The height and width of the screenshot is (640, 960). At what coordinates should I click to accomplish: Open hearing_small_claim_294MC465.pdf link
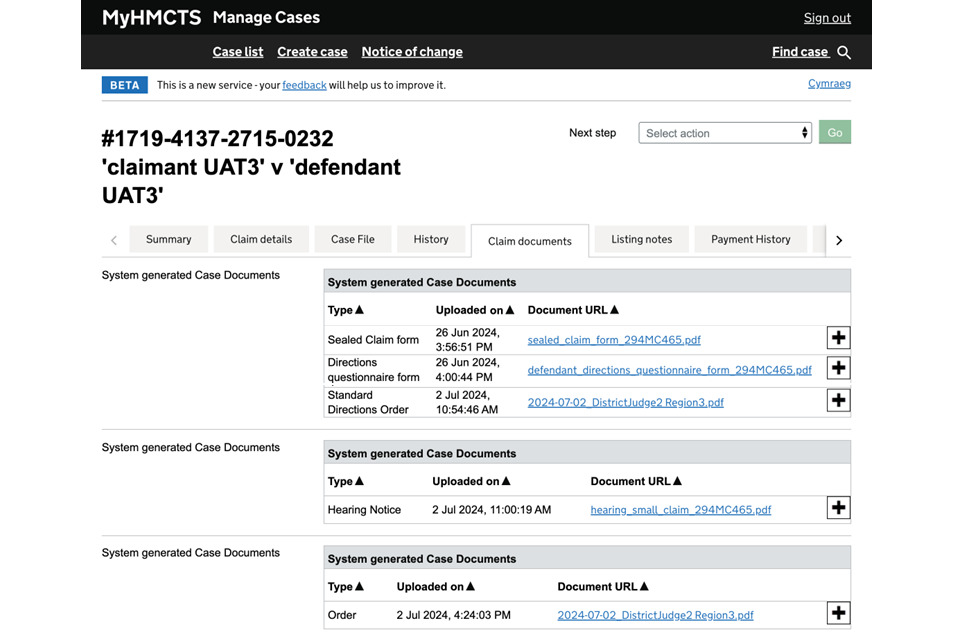pyautogui.click(x=680, y=510)
